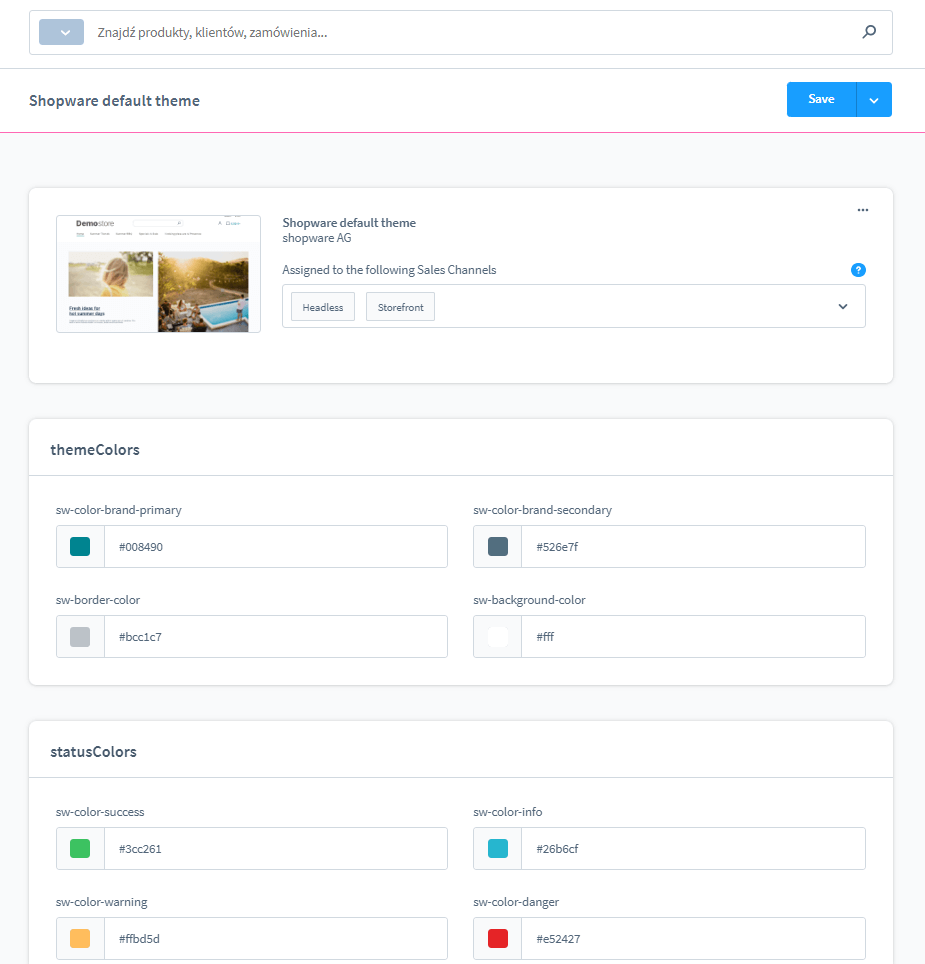
Task: Click the search magnifier icon
Action: [869, 31]
